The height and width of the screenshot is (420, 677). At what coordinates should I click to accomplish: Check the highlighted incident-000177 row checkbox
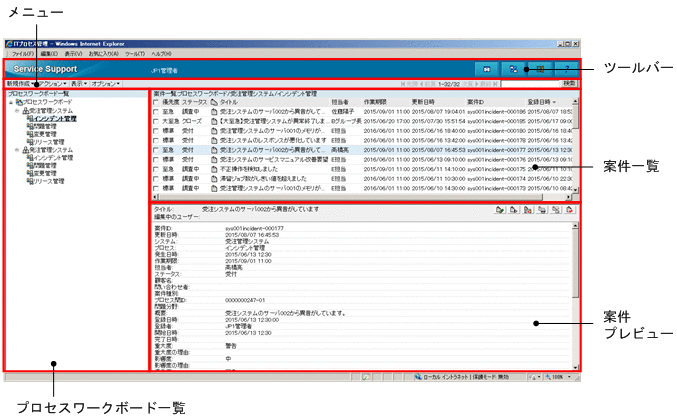pos(156,150)
